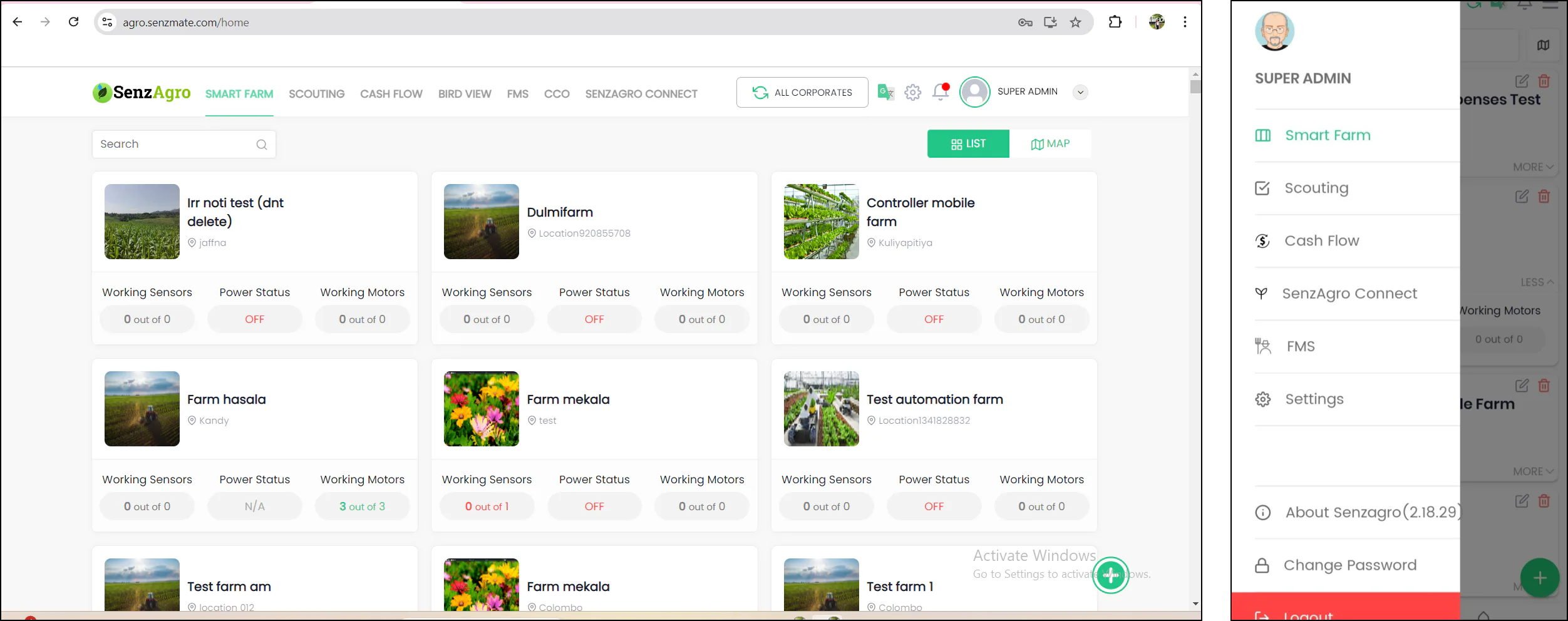Open the Test farm 1 title
Image resolution: width=1568 pixels, height=621 pixels.
(900, 587)
